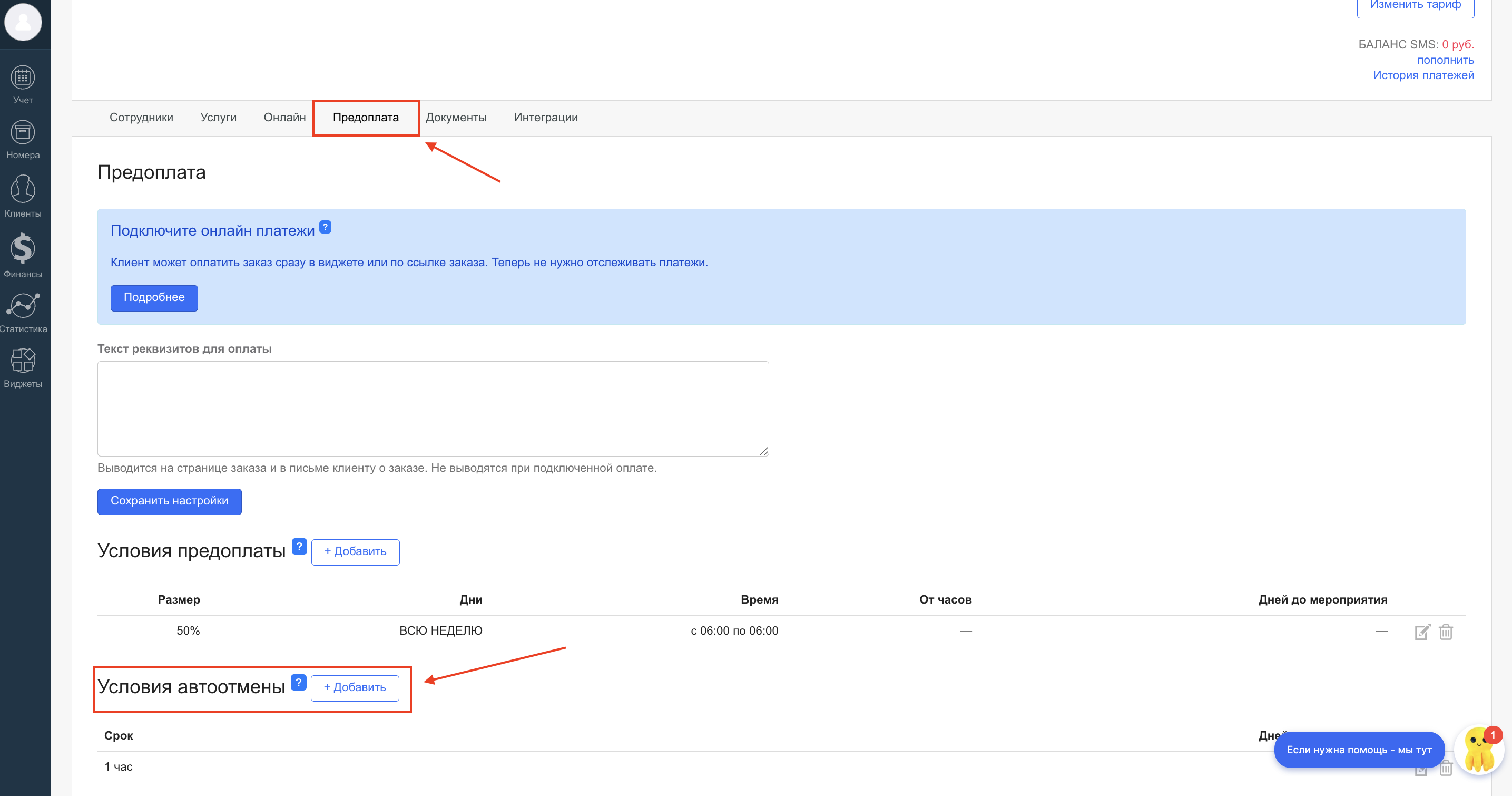Open the История платежей link
1512x796 pixels.
tap(1423, 75)
